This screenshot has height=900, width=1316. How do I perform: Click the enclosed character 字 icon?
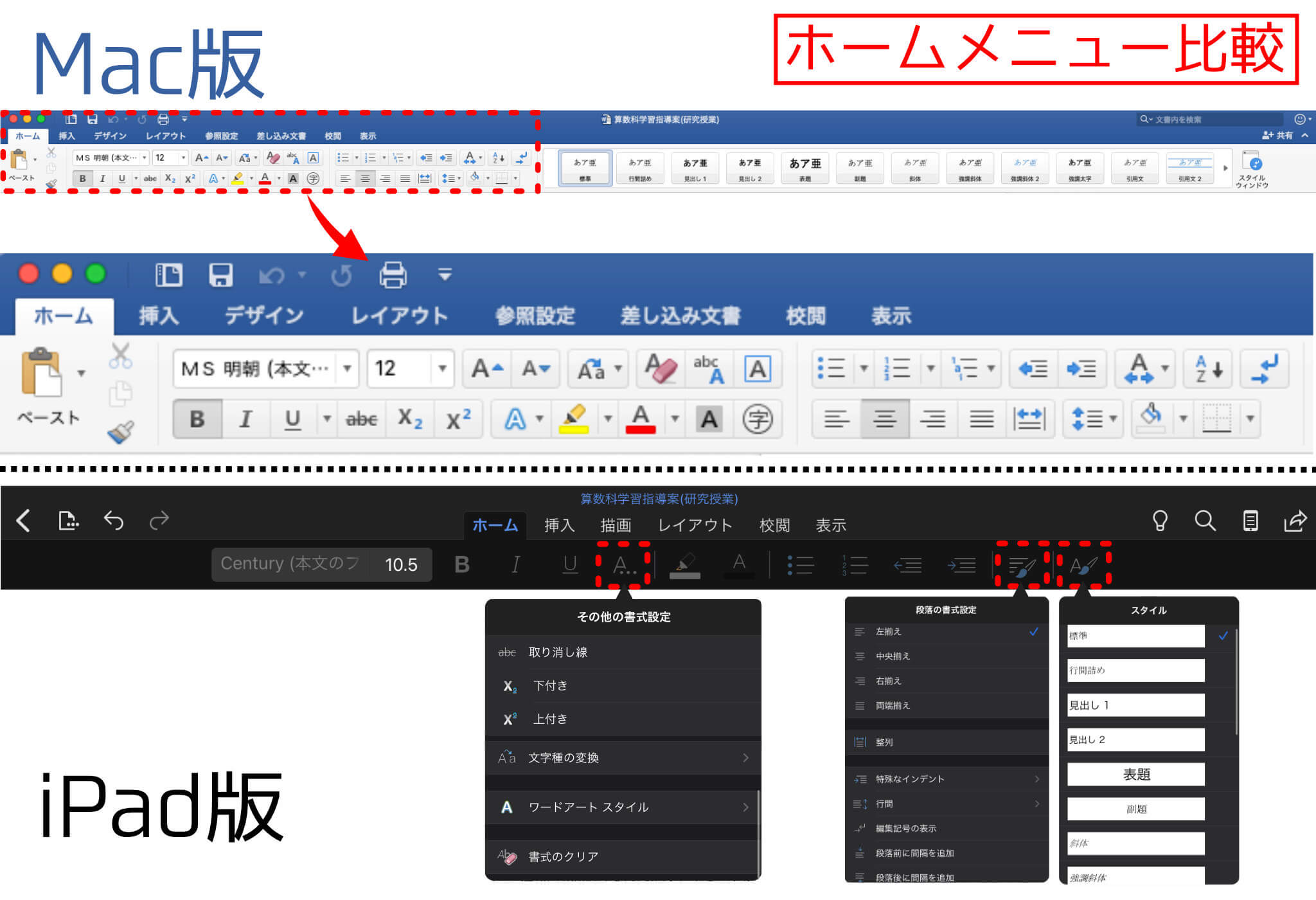click(x=758, y=419)
